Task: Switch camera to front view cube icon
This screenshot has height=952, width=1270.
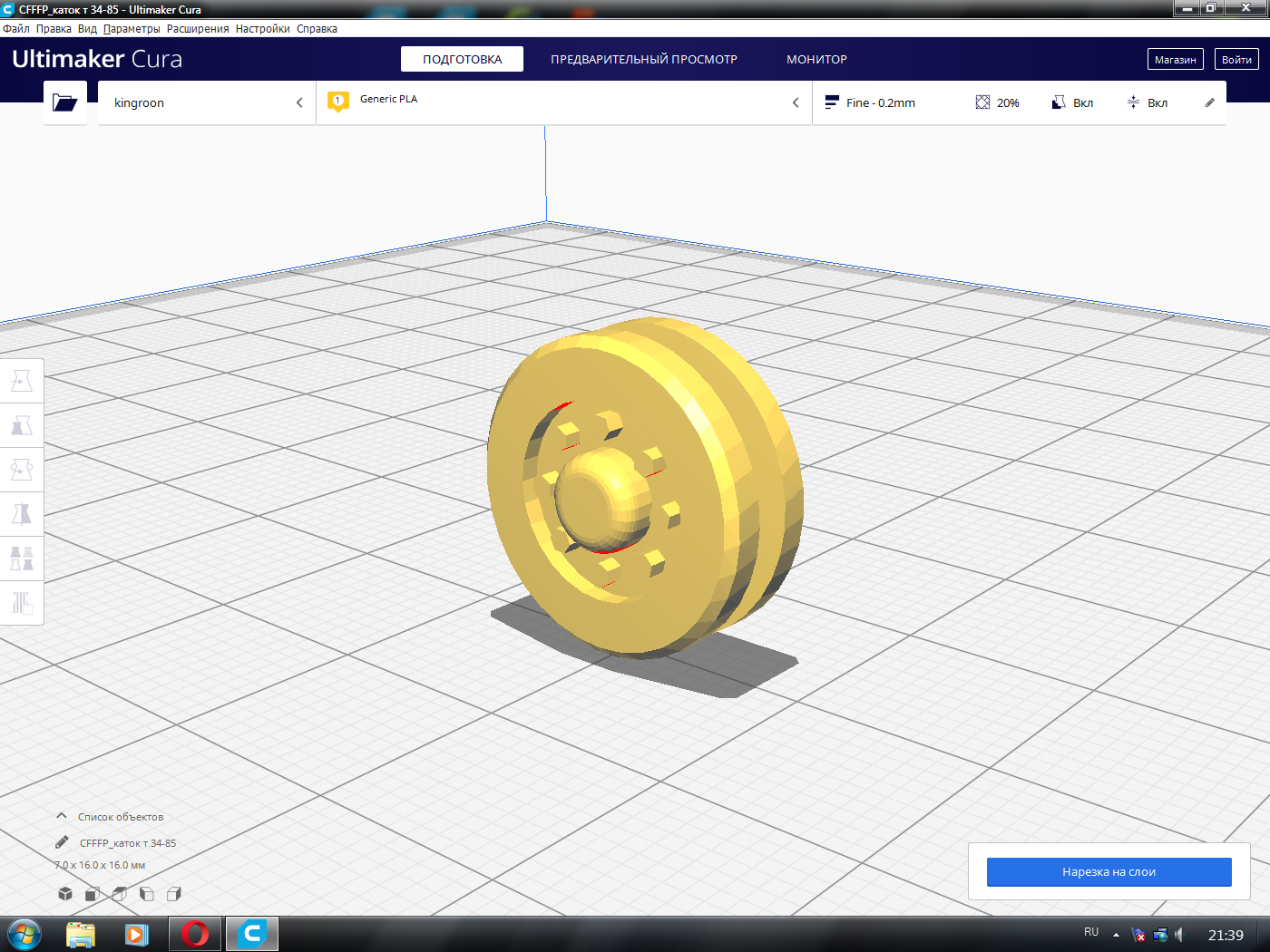Action: (93, 894)
